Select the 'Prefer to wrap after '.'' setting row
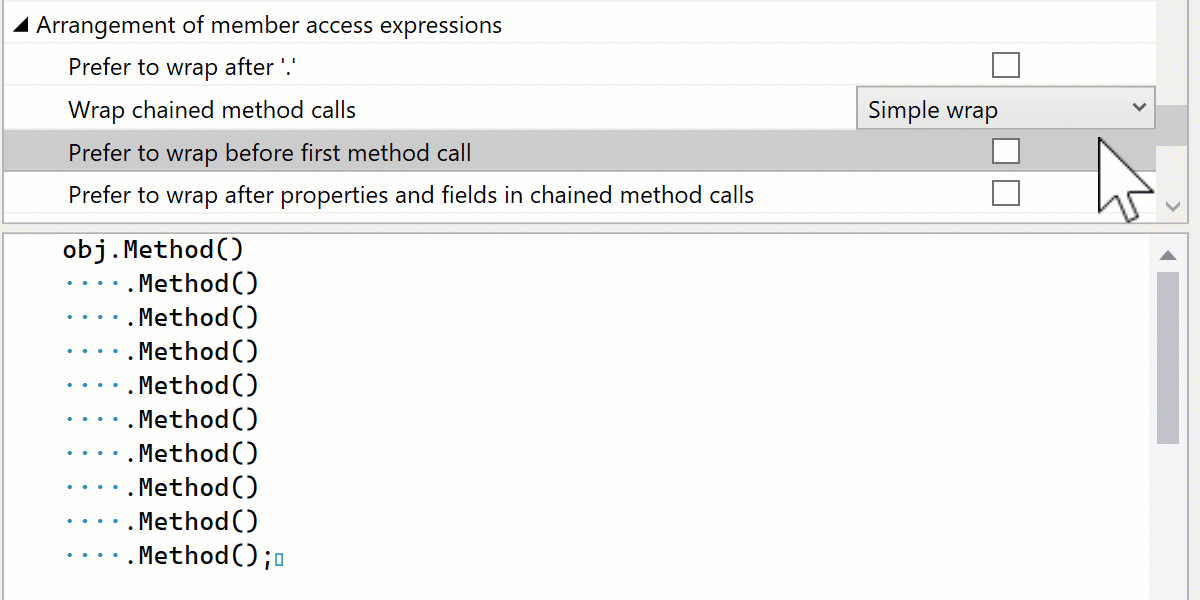This screenshot has width=1200, height=600. click(178, 66)
